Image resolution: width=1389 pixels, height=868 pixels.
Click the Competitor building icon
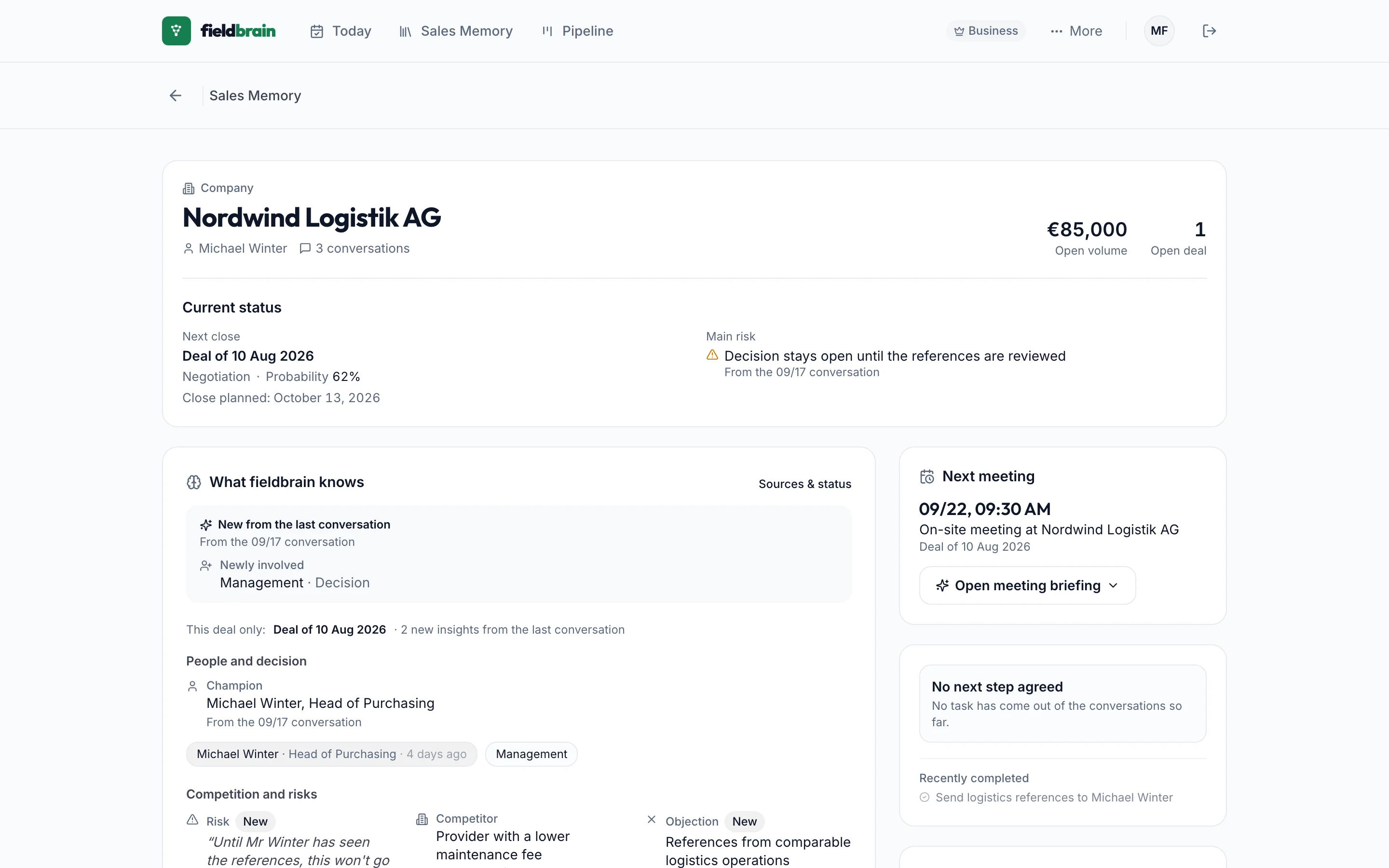tap(422, 819)
